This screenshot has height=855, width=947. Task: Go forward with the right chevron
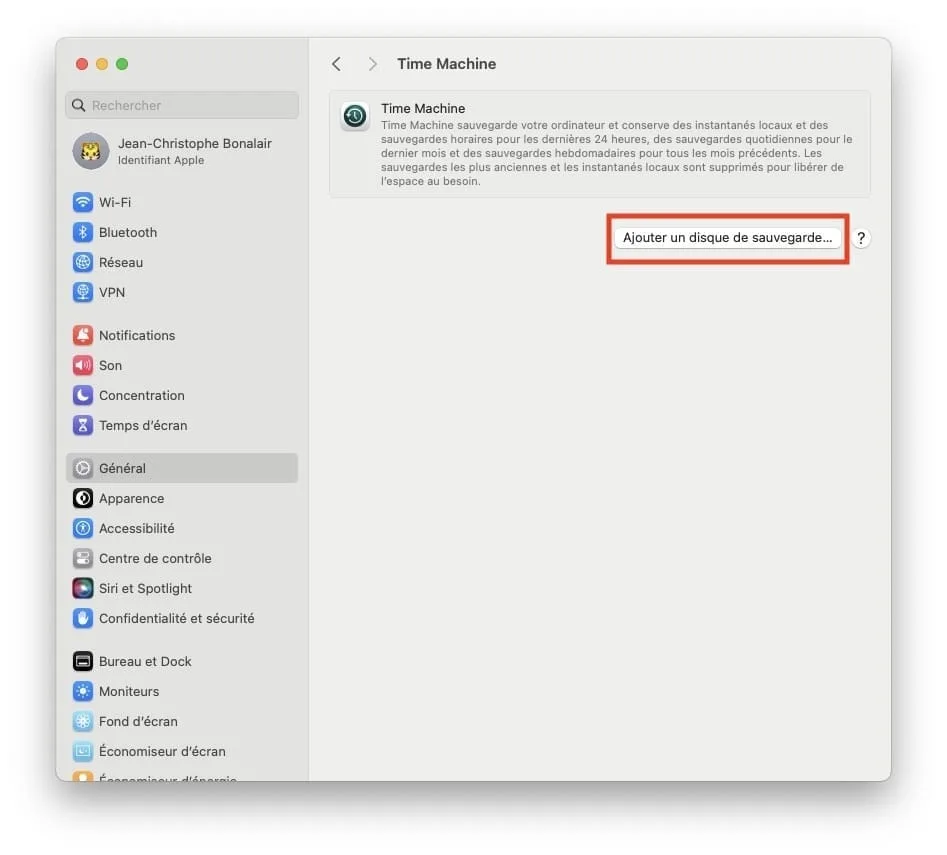[373, 64]
